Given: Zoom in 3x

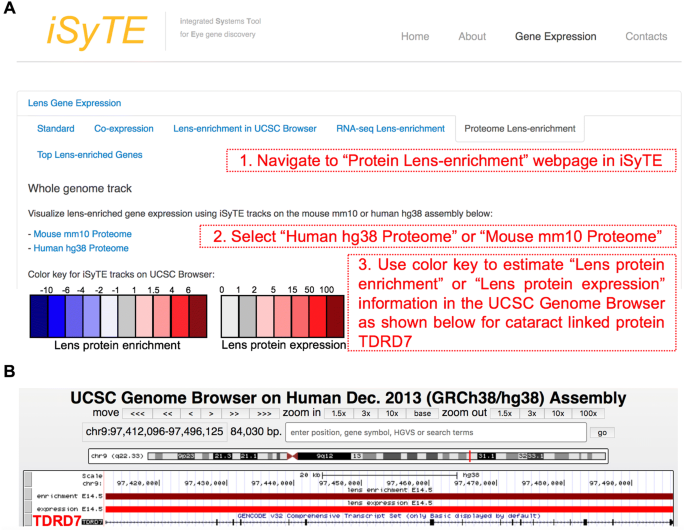Looking at the screenshot, I should [x=366, y=413].
